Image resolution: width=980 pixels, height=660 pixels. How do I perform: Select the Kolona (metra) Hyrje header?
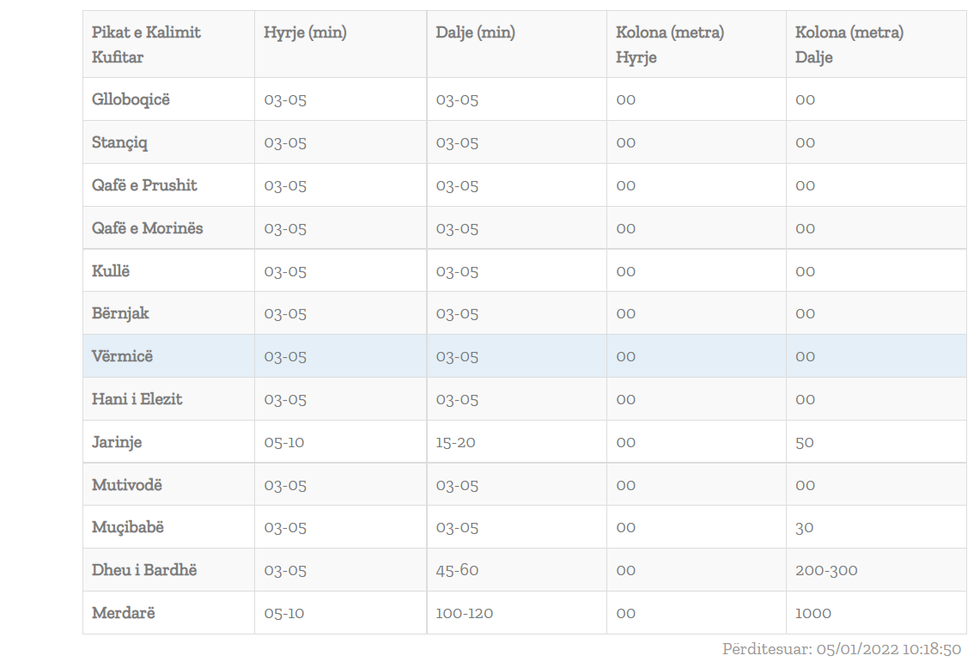pyautogui.click(x=670, y=45)
